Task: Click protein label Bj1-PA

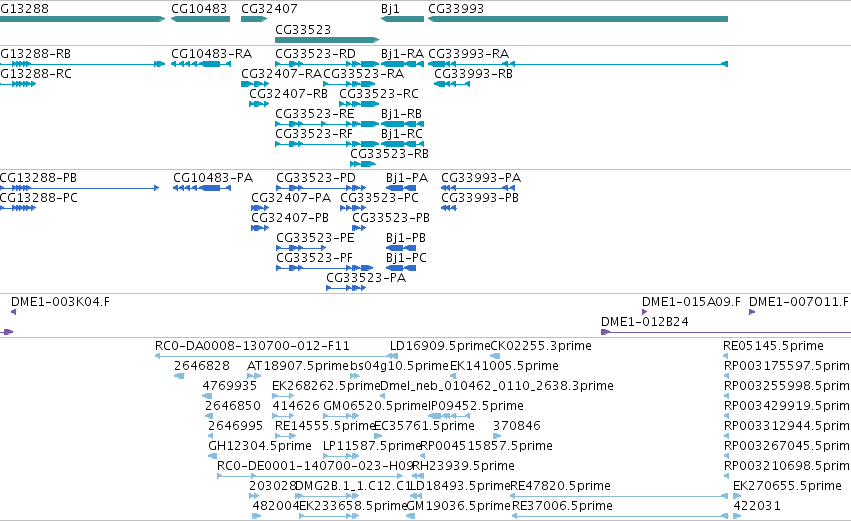Action: 407,178
